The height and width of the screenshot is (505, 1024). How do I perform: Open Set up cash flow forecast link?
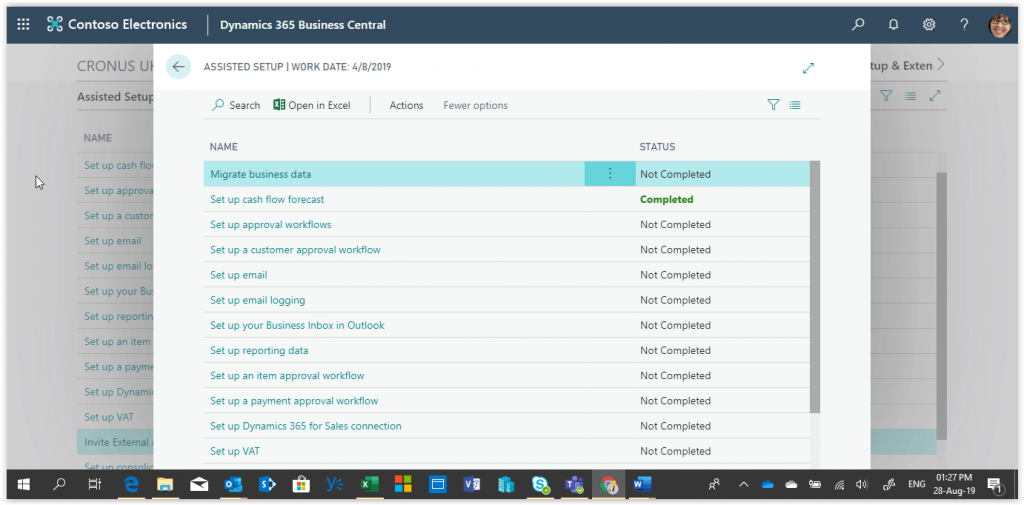(x=267, y=199)
